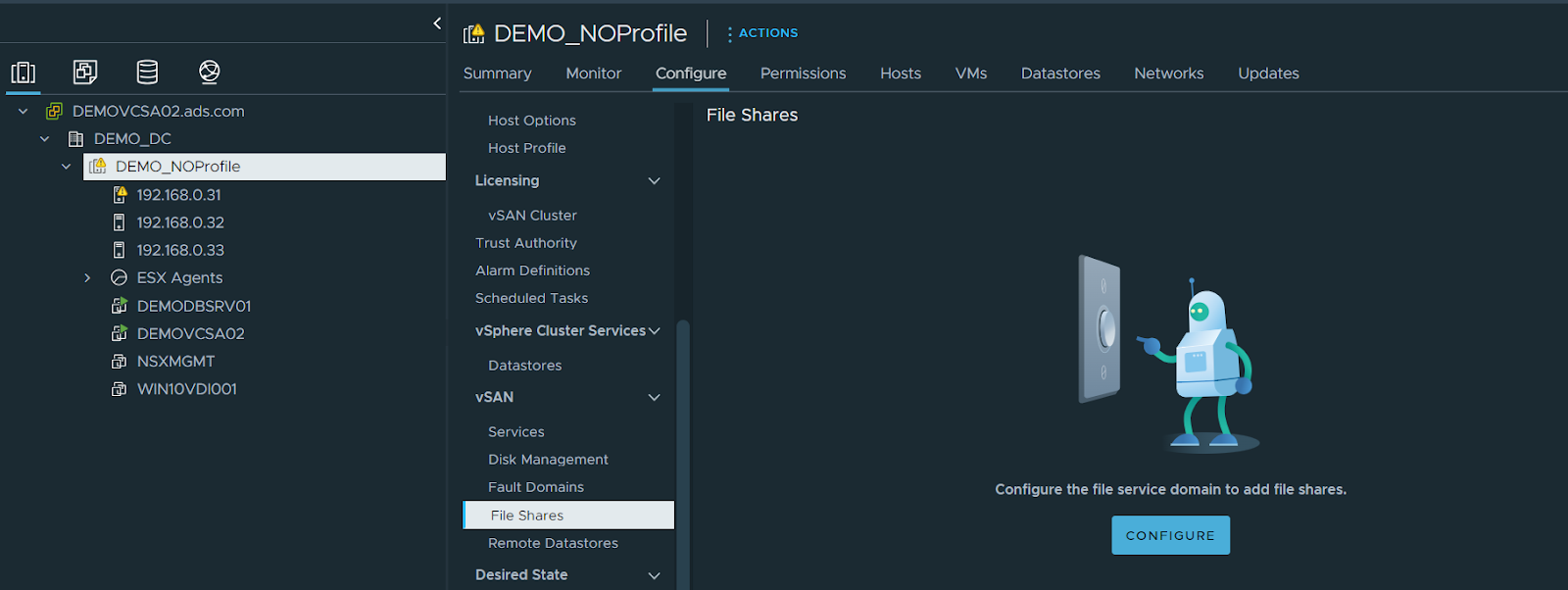1568x590 pixels.
Task: Switch to the Summary tab
Action: click(x=497, y=73)
